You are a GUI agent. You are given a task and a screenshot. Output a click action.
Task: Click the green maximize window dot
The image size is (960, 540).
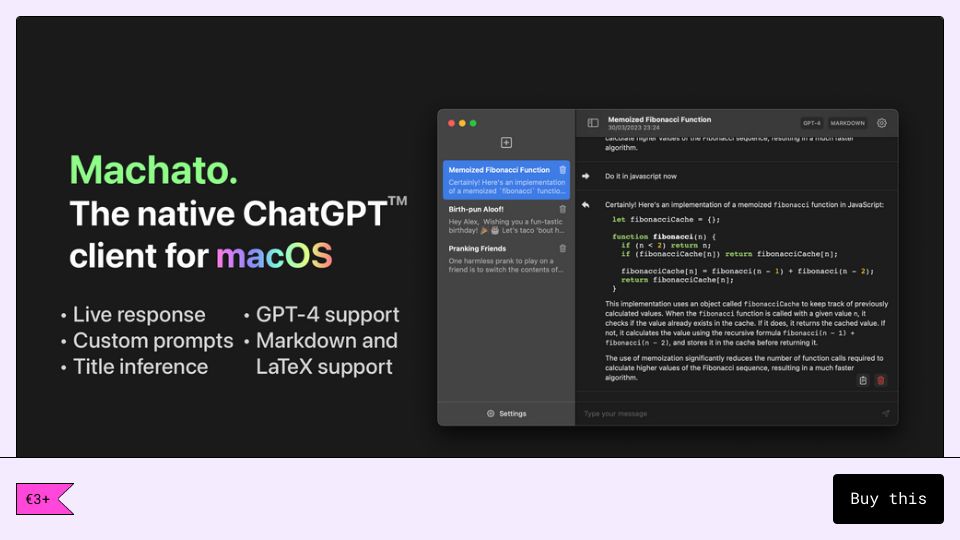pyautogui.click(x=473, y=123)
